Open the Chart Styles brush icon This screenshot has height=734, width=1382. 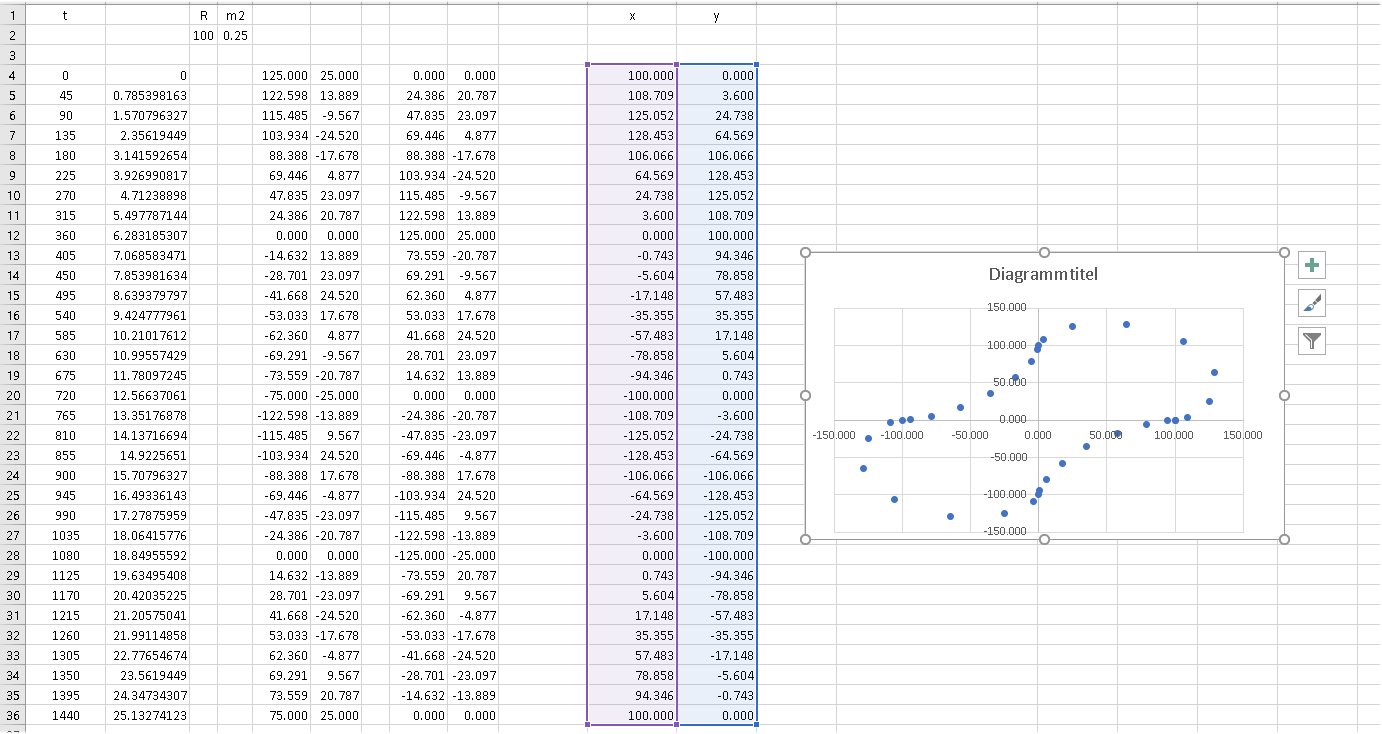(x=1310, y=303)
